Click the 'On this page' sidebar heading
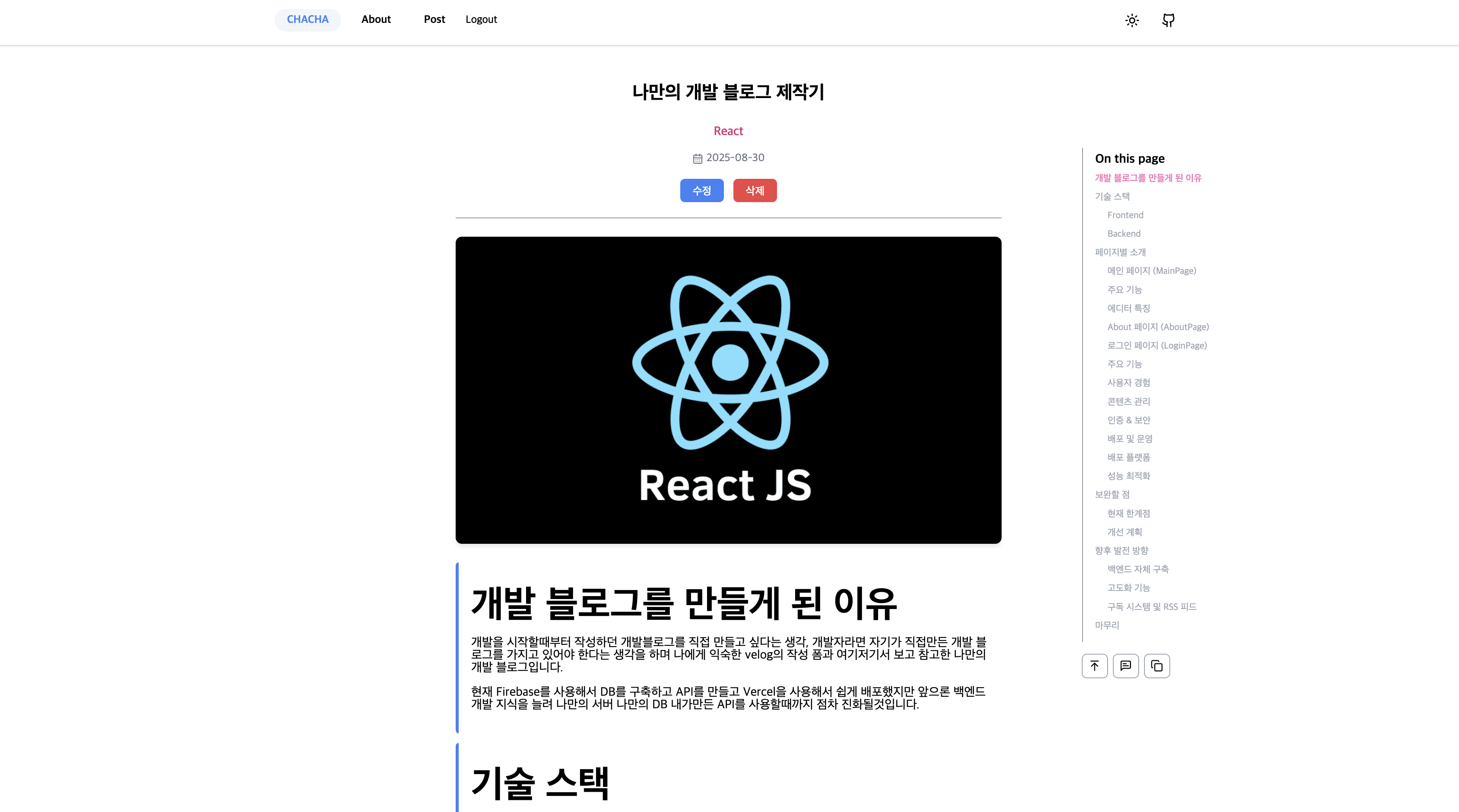This screenshot has height=812, width=1459. click(1130, 159)
